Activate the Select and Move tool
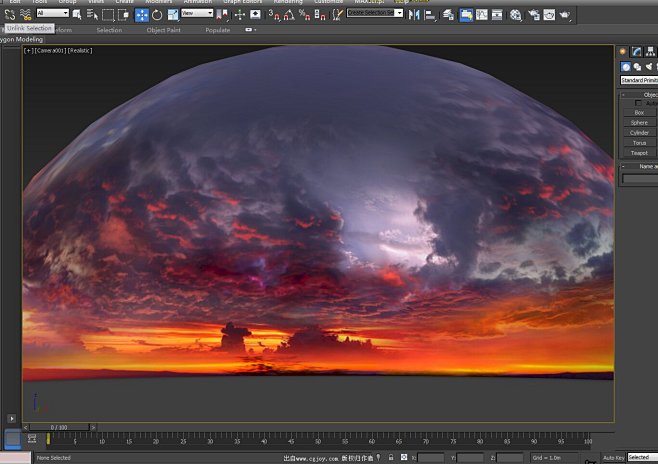The image size is (658, 464). point(142,15)
